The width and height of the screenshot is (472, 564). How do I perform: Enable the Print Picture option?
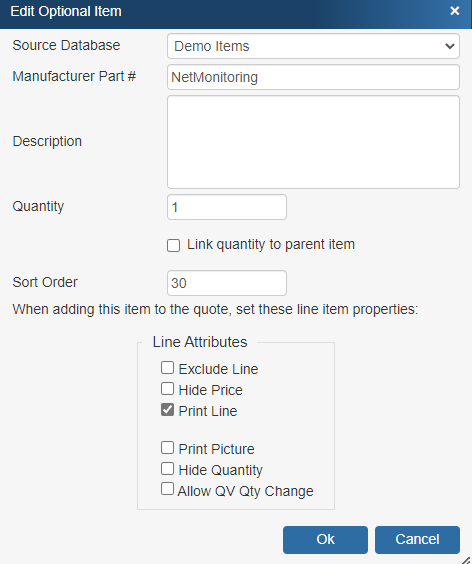click(167, 448)
